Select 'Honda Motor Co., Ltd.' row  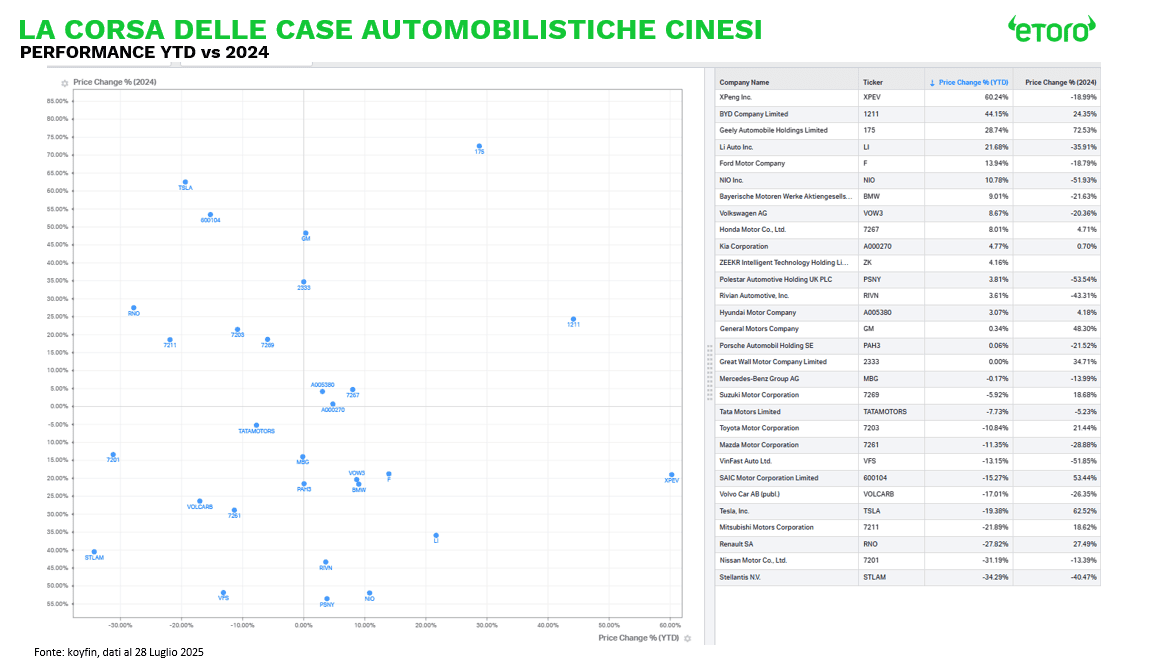(907, 230)
